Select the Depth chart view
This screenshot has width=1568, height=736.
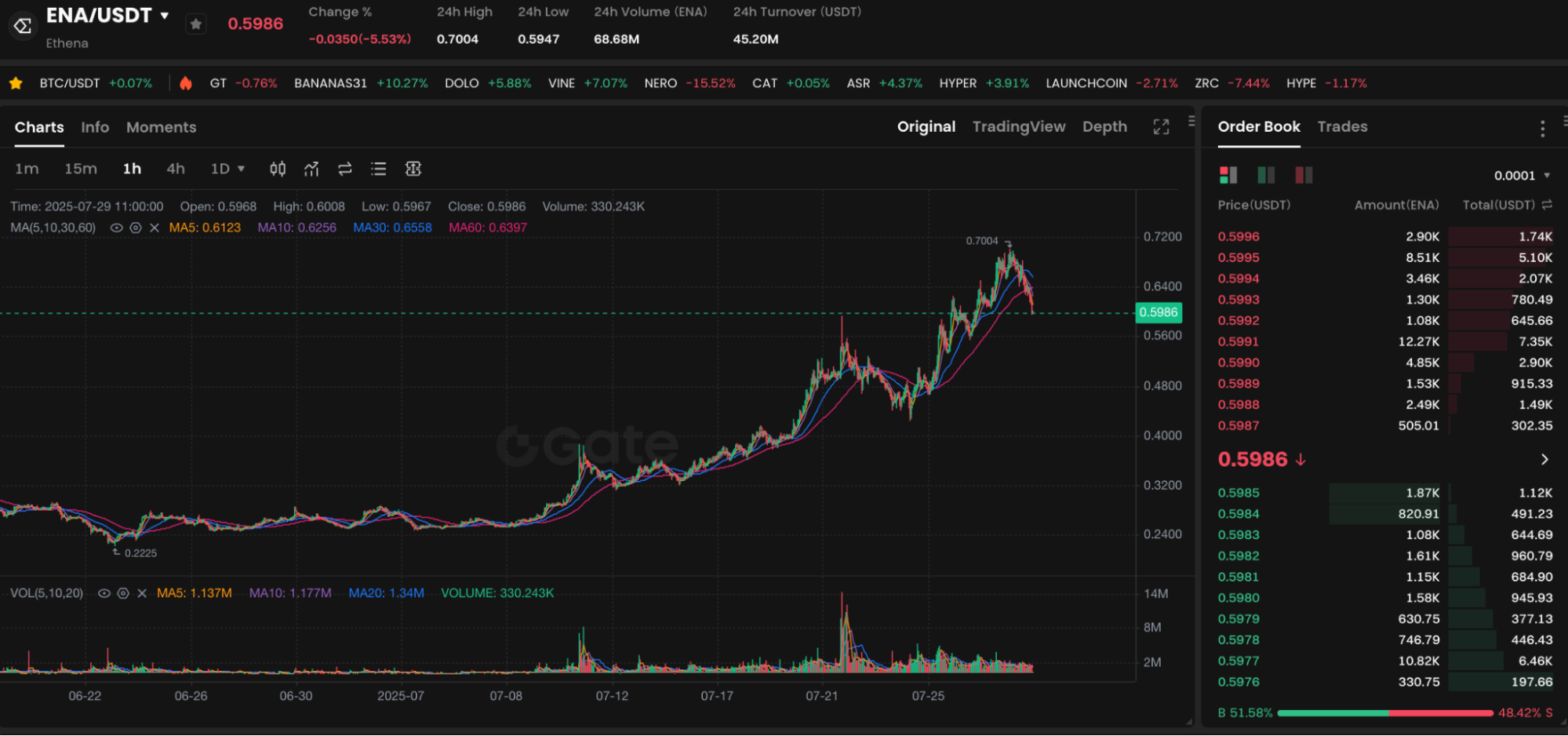[x=1104, y=126]
